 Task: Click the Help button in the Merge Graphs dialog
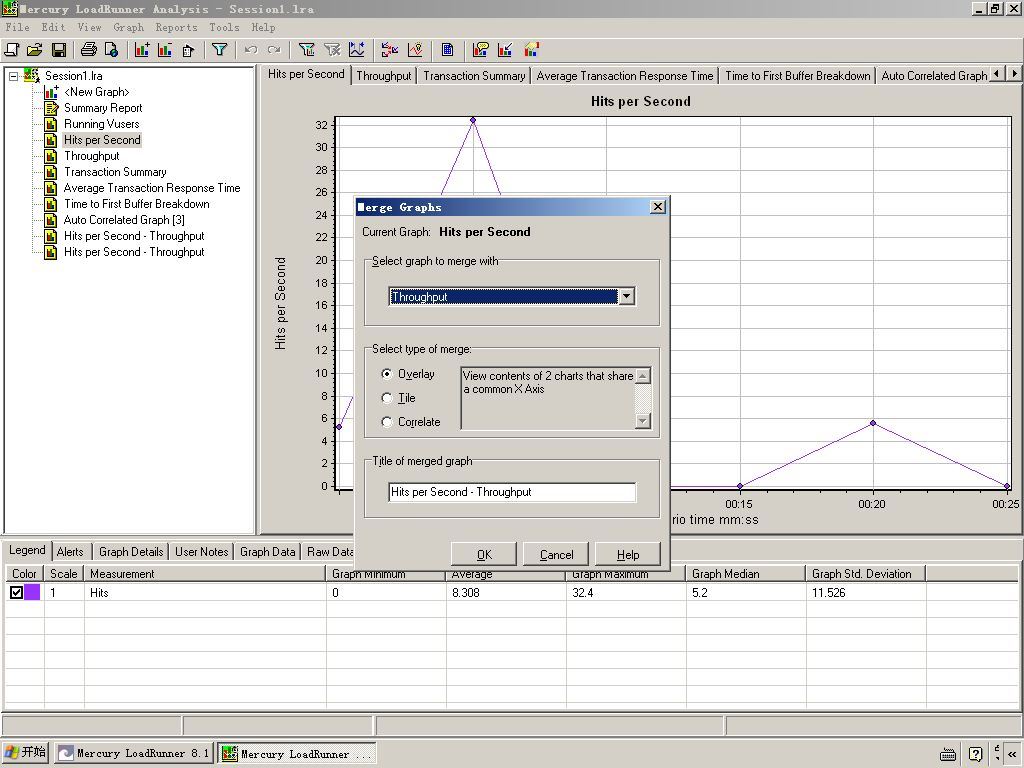pyautogui.click(x=628, y=554)
